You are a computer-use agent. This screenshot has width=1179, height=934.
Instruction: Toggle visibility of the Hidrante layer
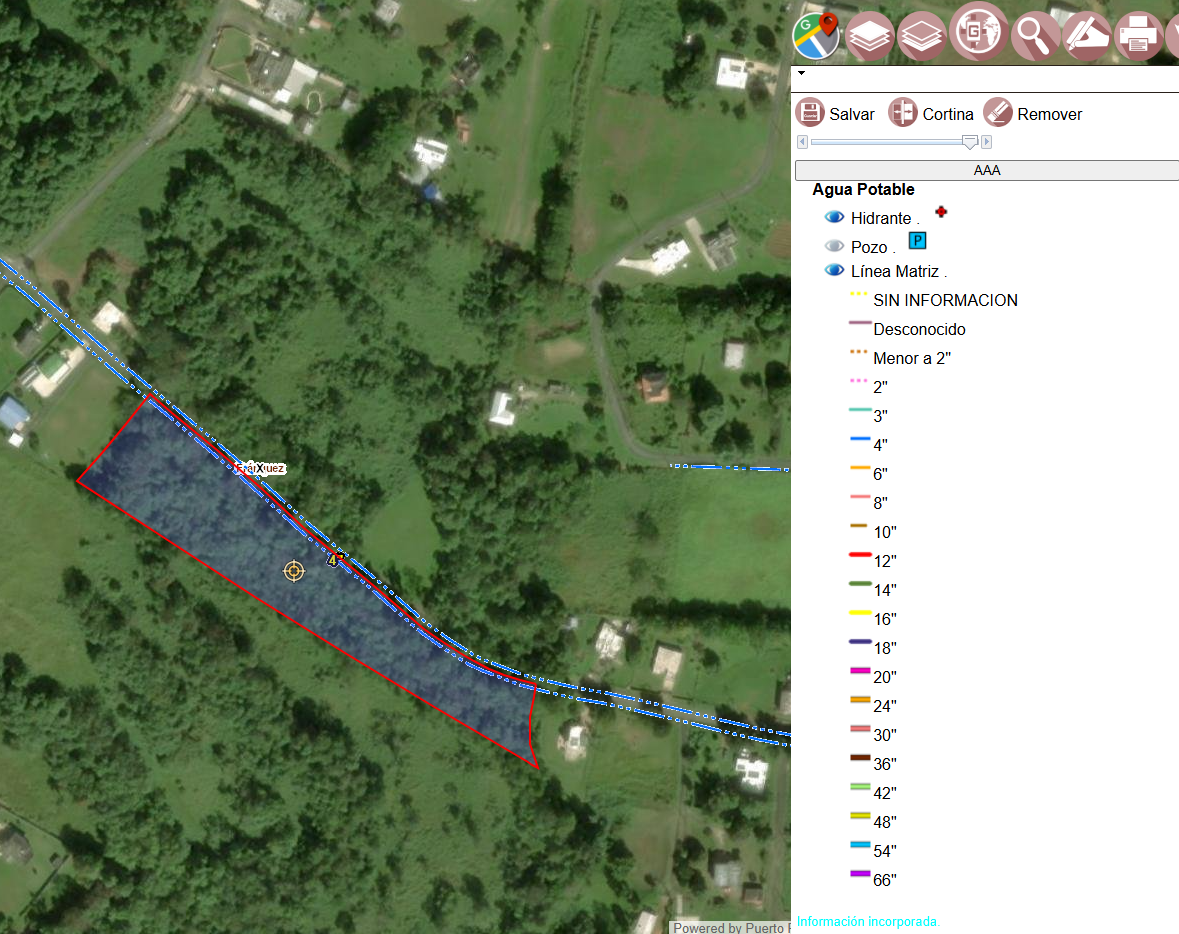(835, 217)
